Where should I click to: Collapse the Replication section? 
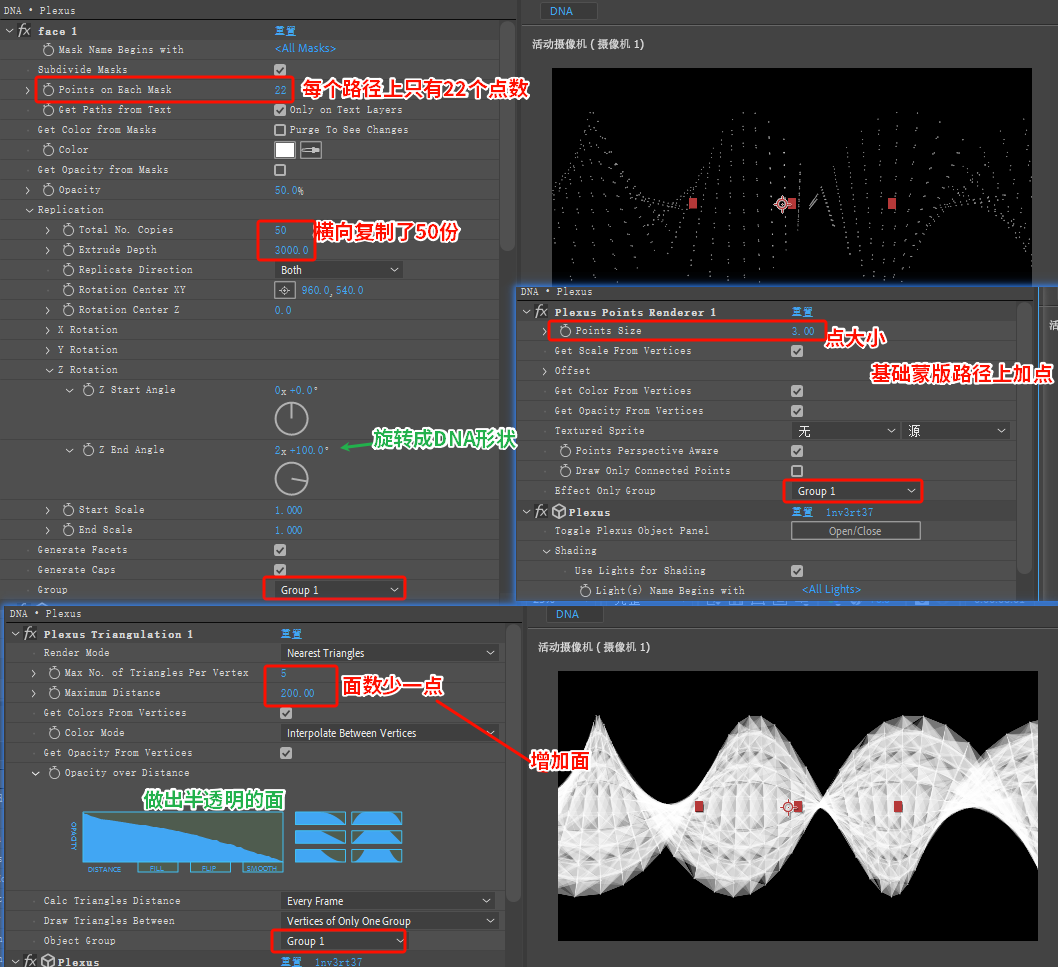30,211
